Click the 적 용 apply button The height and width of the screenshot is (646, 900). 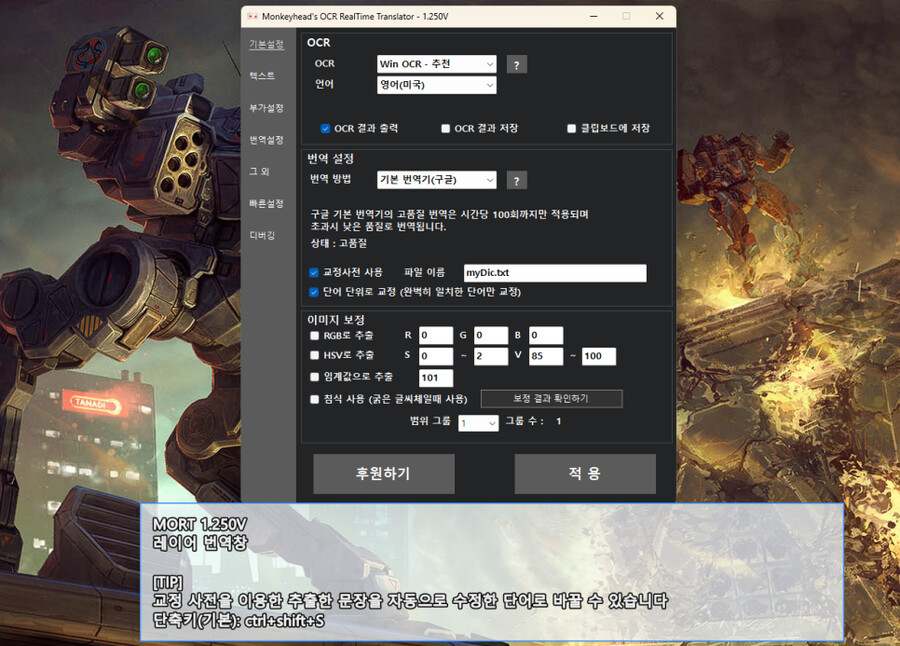tap(585, 474)
